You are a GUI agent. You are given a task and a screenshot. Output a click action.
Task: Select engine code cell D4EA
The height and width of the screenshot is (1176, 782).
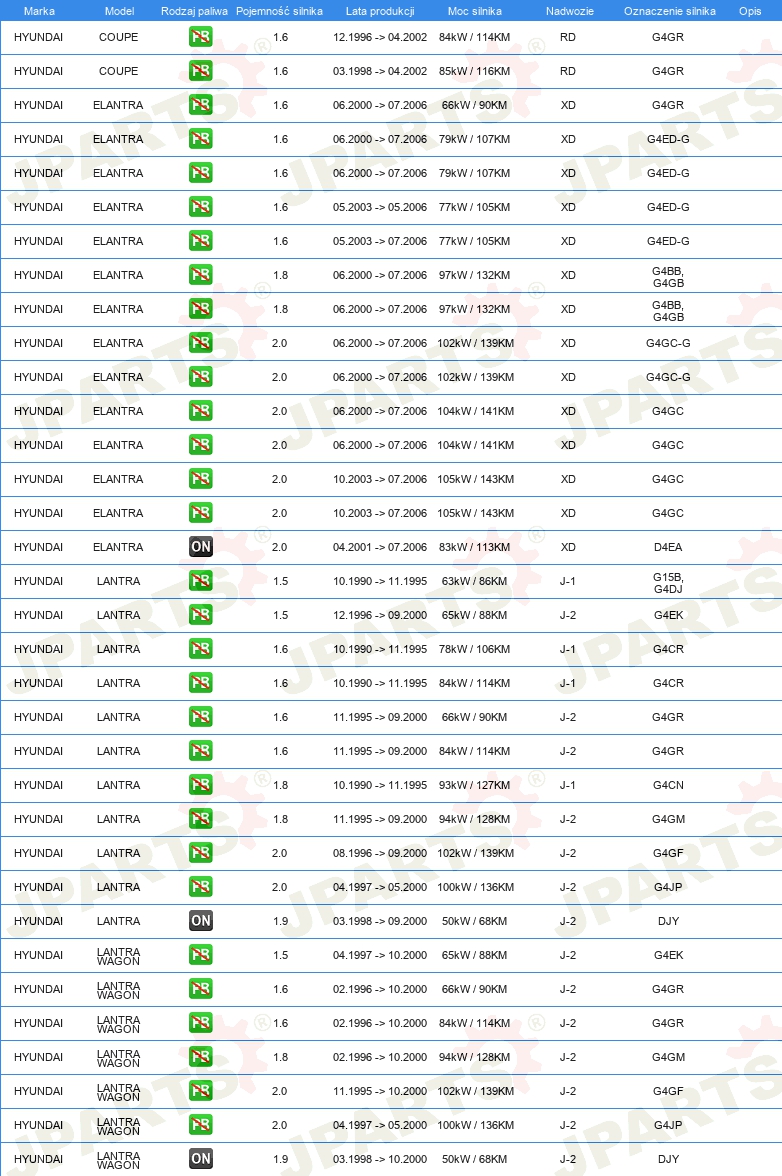(x=668, y=548)
